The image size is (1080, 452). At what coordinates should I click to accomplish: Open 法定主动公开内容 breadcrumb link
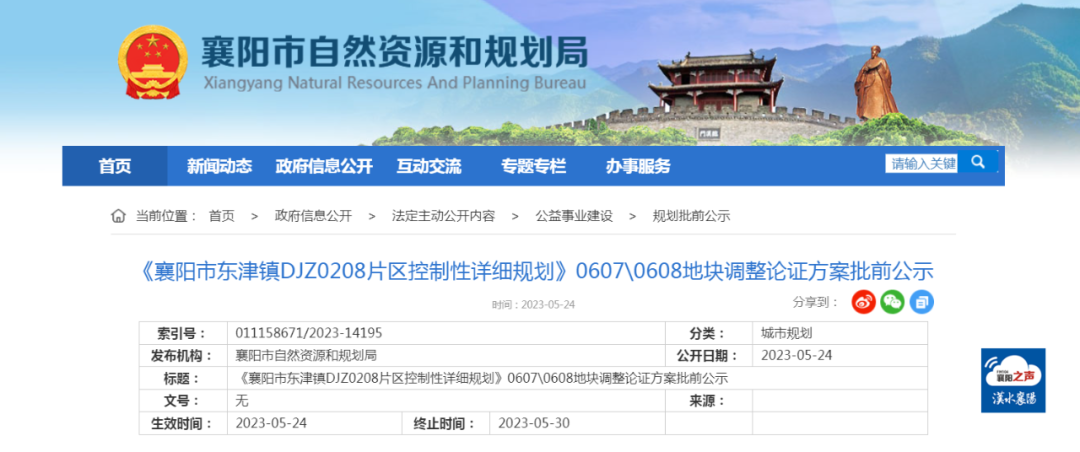(x=443, y=216)
